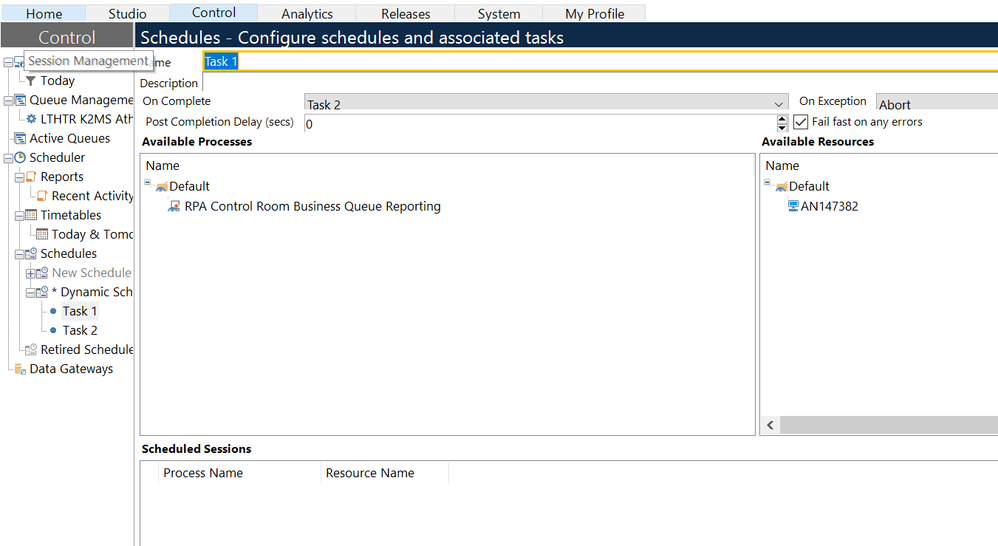Select Today under Session Management
The width and height of the screenshot is (998, 546).
pyautogui.click(x=57, y=81)
